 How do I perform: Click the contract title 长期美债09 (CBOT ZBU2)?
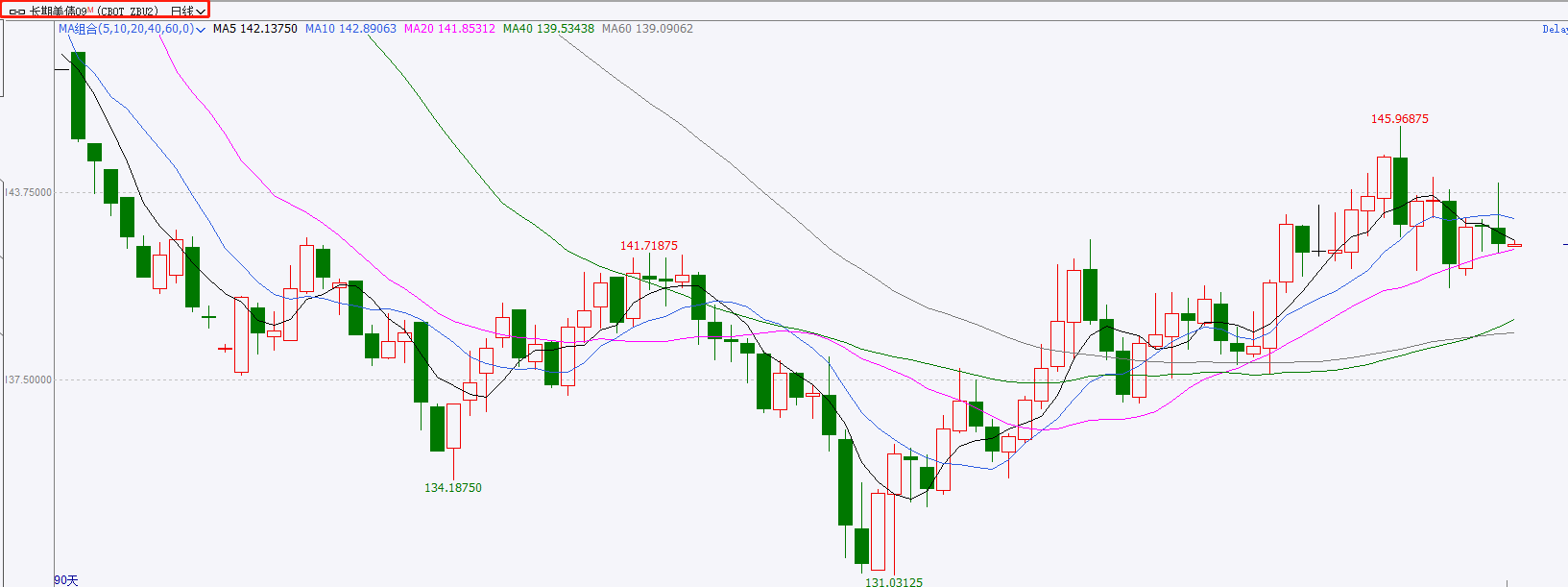[x=93, y=12]
